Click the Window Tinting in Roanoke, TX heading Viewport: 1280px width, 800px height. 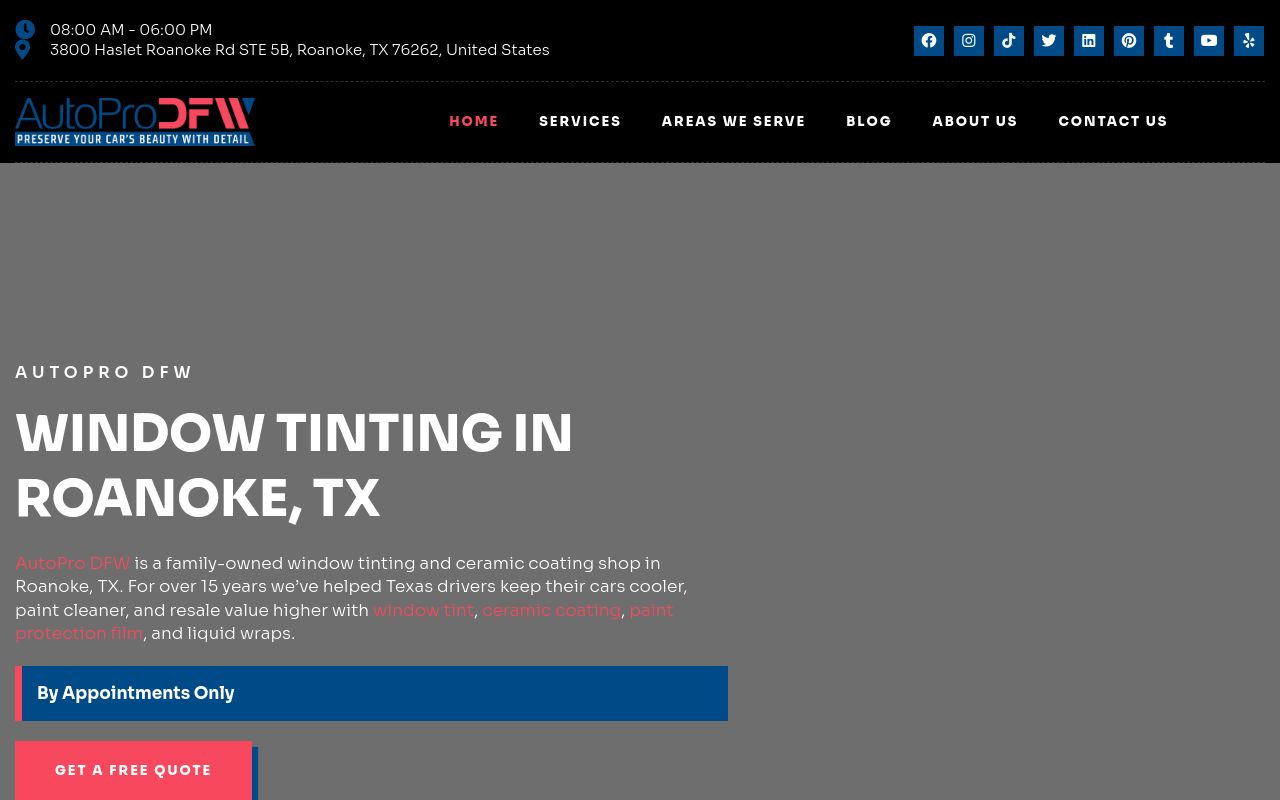tap(294, 465)
